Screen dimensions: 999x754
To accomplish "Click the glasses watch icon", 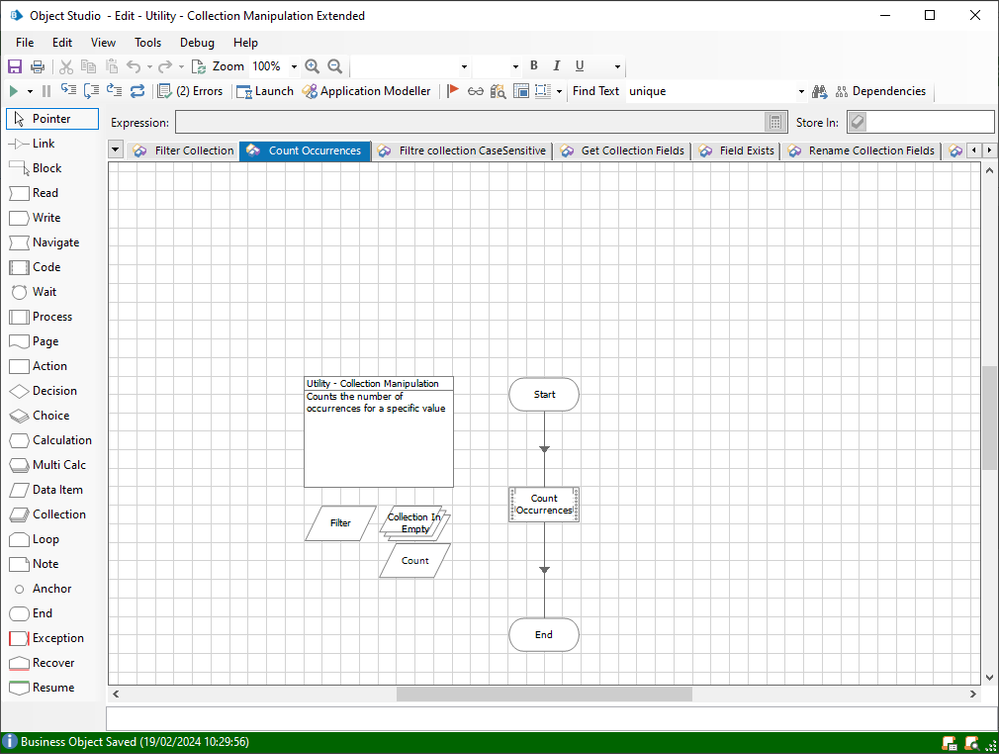I will coord(475,91).
